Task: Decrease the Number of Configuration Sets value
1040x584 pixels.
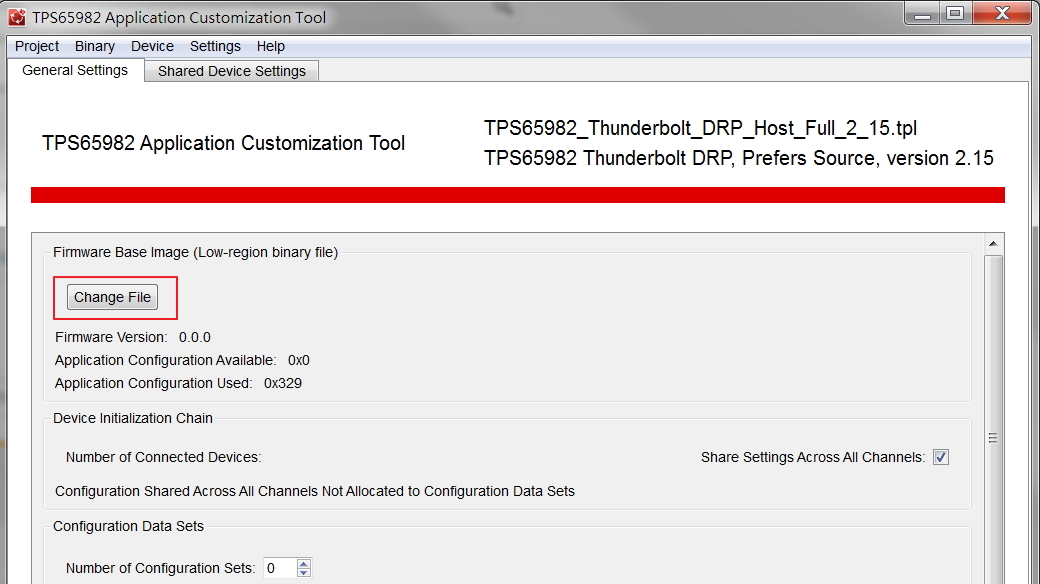Action: (x=303, y=573)
